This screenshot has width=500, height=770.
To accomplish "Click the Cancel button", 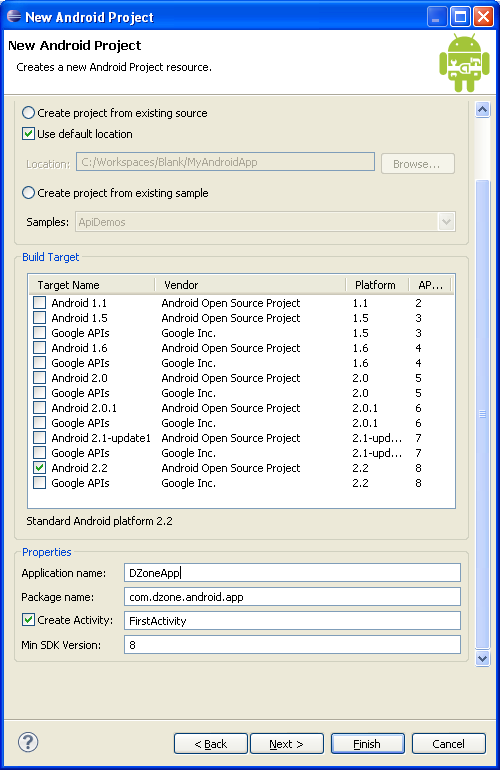I will click(x=448, y=743).
